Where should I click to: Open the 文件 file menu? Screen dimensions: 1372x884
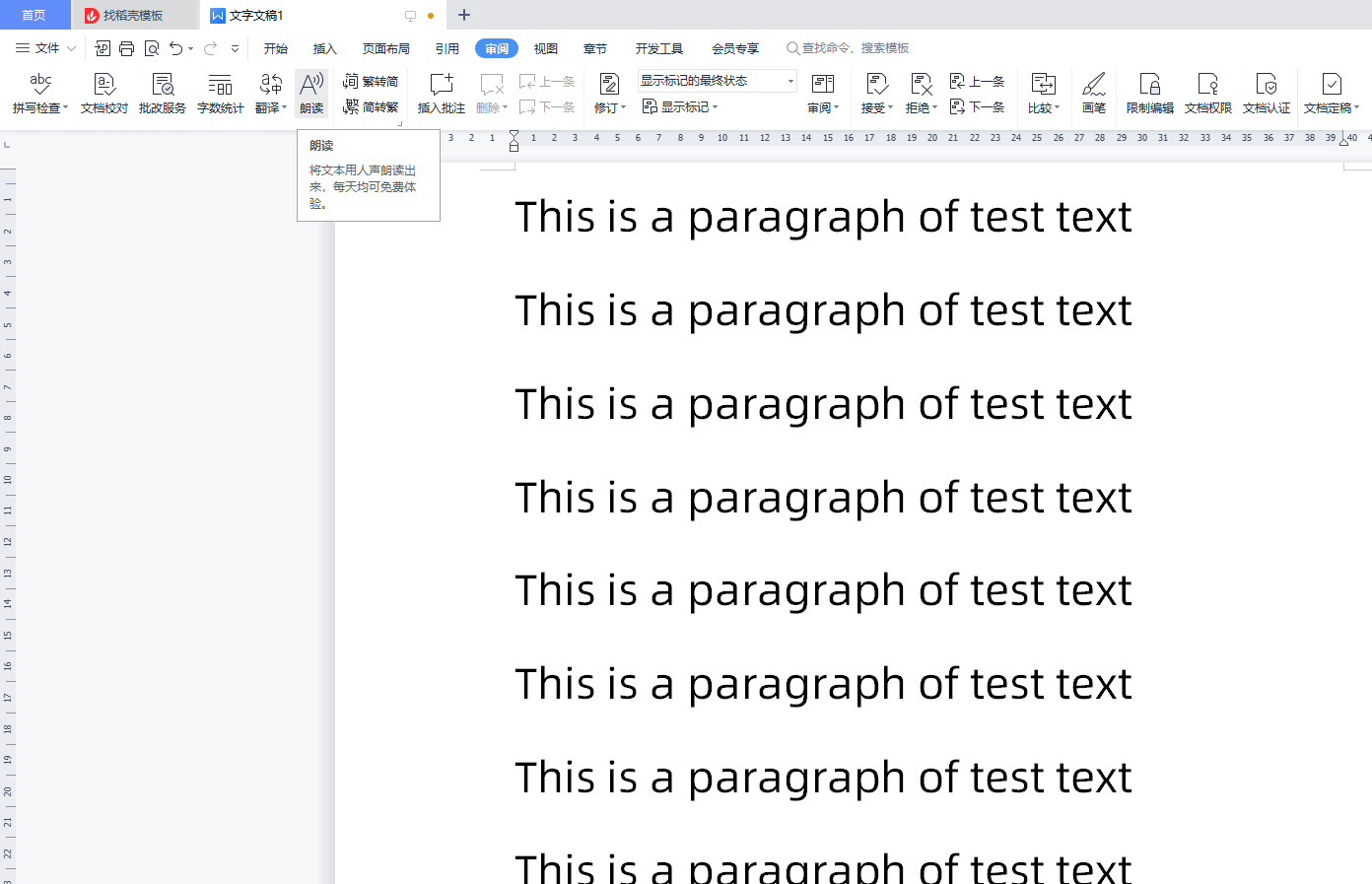[x=45, y=48]
